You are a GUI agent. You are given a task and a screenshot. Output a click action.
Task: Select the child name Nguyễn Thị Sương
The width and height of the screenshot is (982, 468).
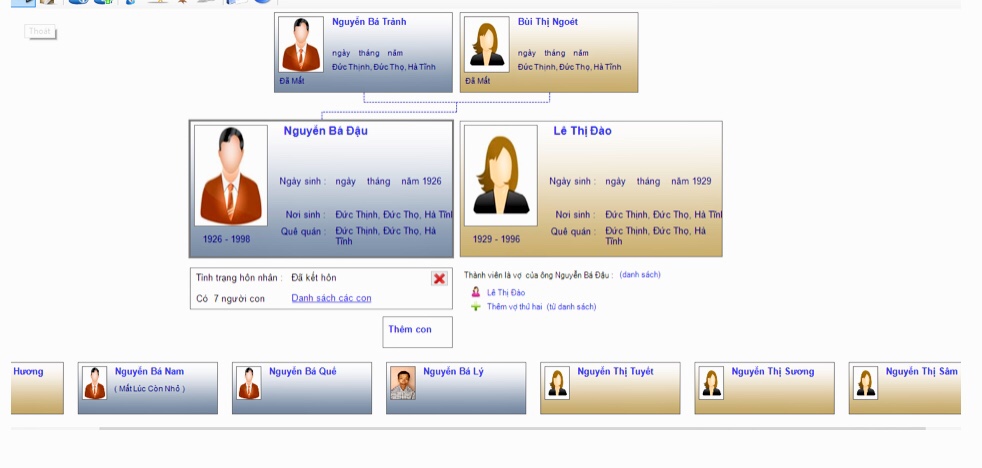click(x=773, y=372)
